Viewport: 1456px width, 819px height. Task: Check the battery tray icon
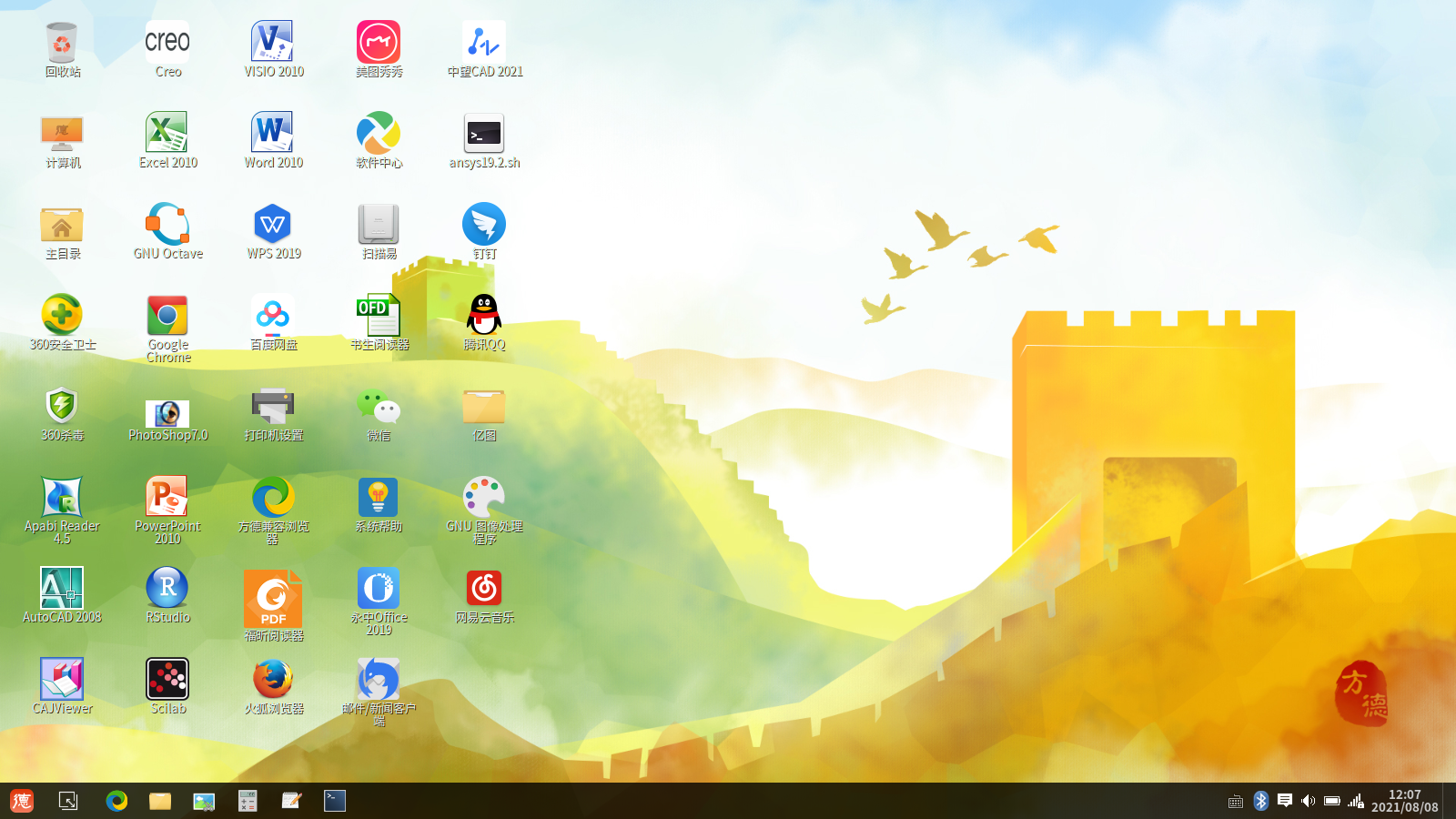pyautogui.click(x=1332, y=801)
